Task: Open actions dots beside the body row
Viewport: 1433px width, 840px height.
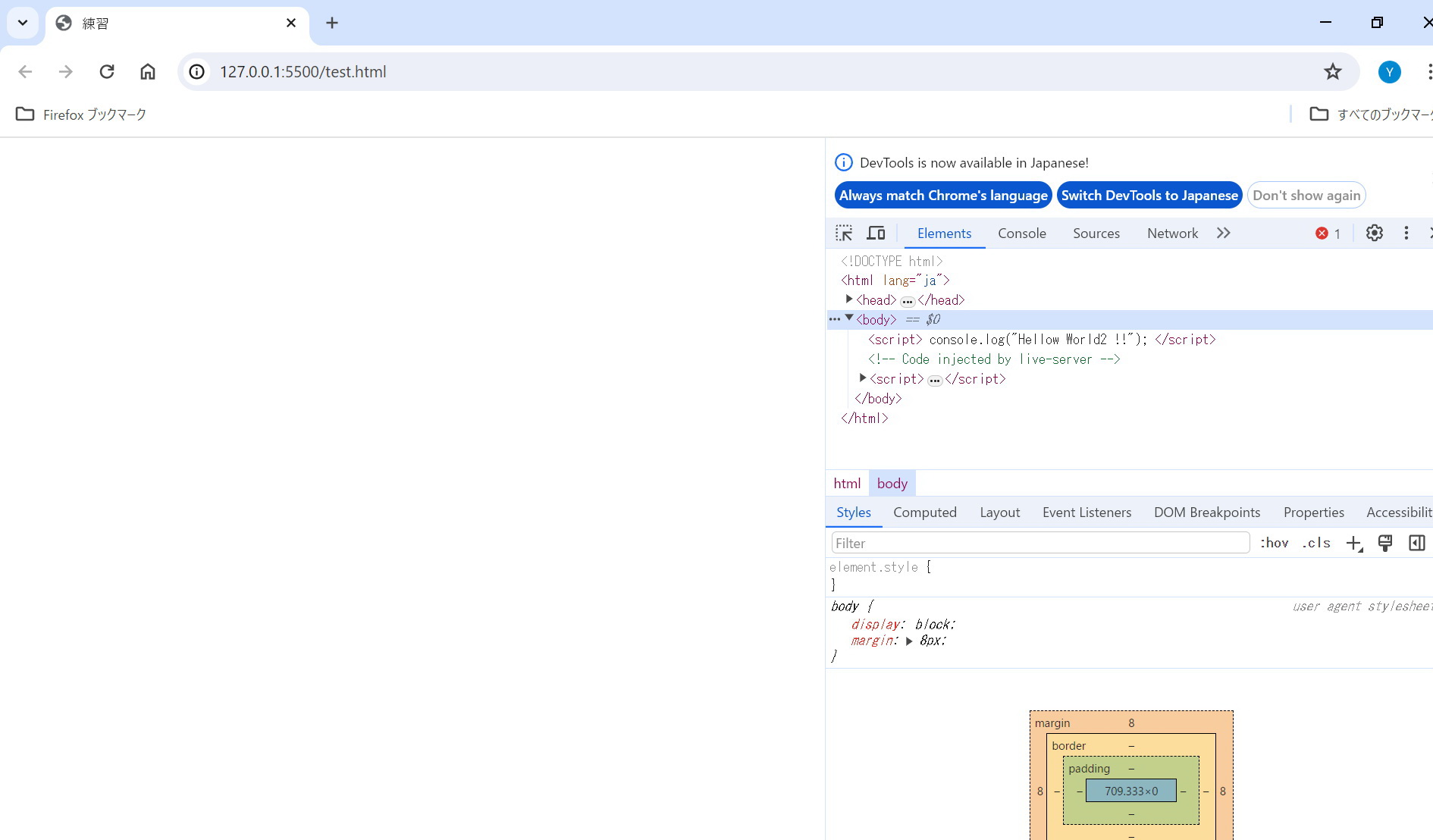Action: [x=834, y=319]
